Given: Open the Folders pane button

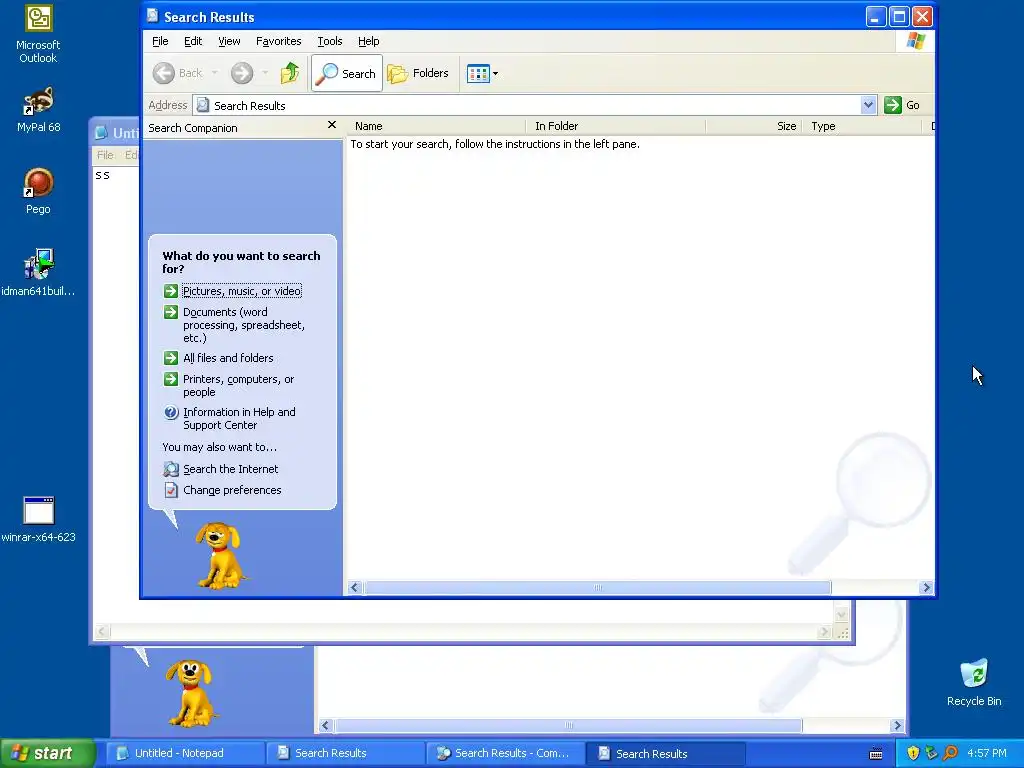Looking at the screenshot, I should click(x=418, y=73).
